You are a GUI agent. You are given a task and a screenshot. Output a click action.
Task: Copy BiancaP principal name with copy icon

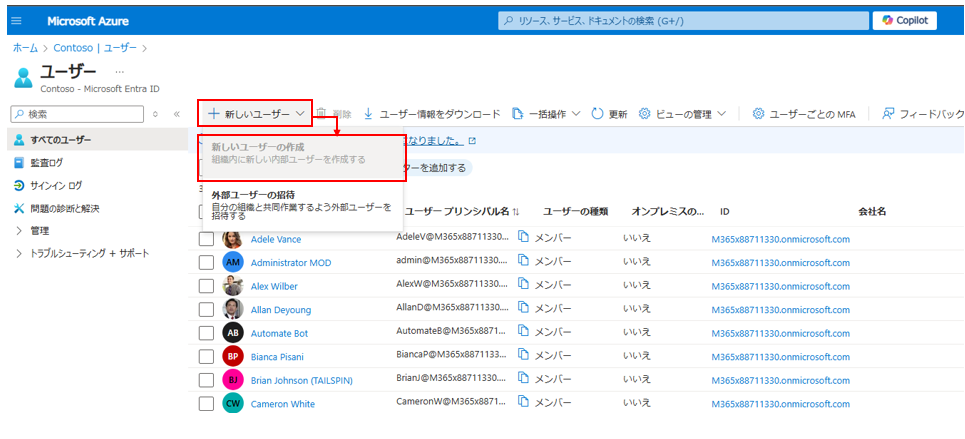[x=524, y=354]
